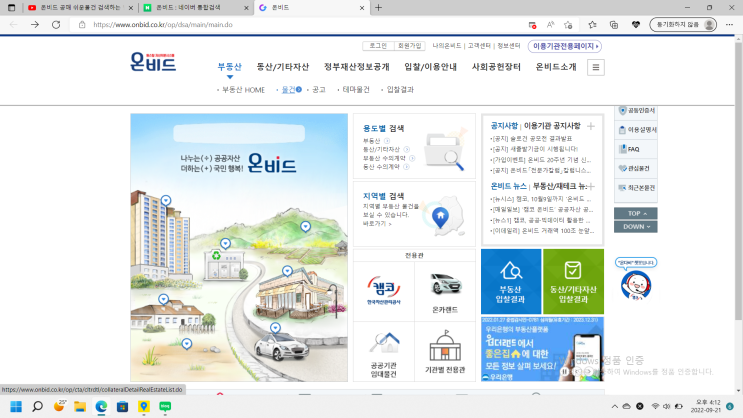Jump to page top with TOP button
Viewport: 743px width, 418px height.
[x=636, y=213]
